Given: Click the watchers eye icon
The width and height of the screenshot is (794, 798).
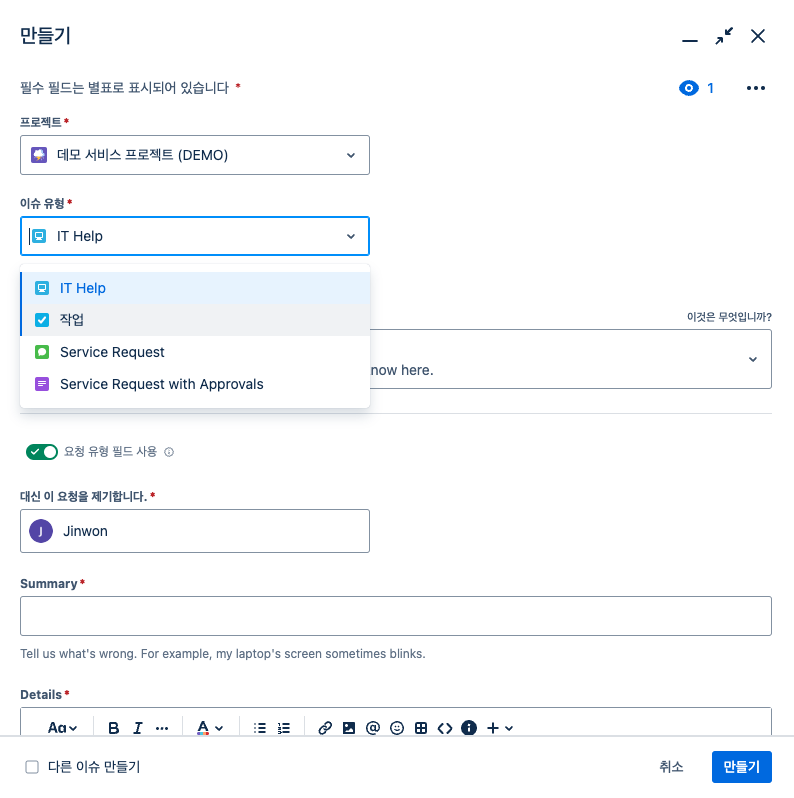Looking at the screenshot, I should [x=688, y=88].
